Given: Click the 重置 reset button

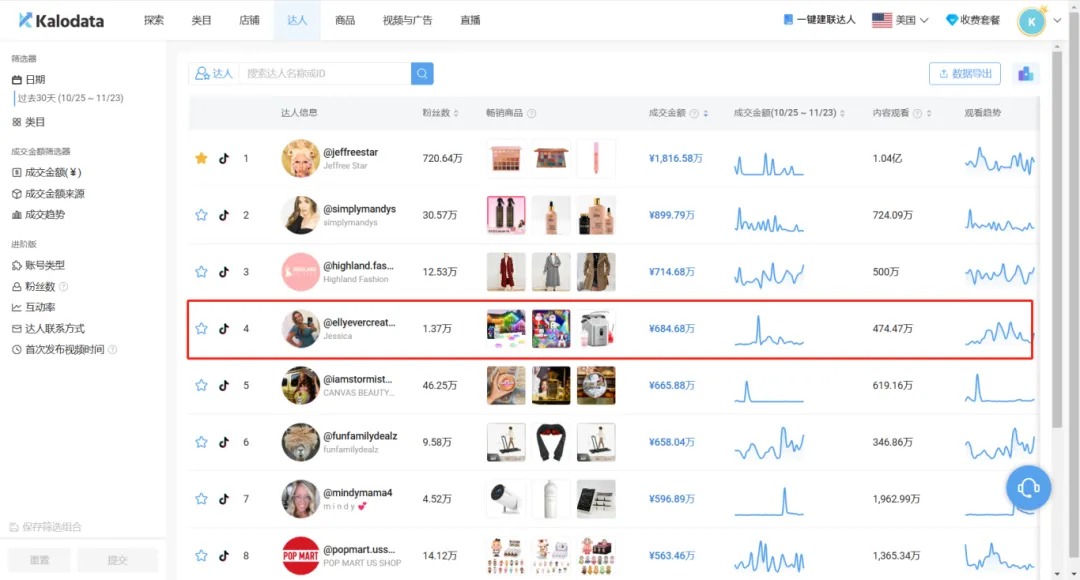Looking at the screenshot, I should [x=39, y=560].
